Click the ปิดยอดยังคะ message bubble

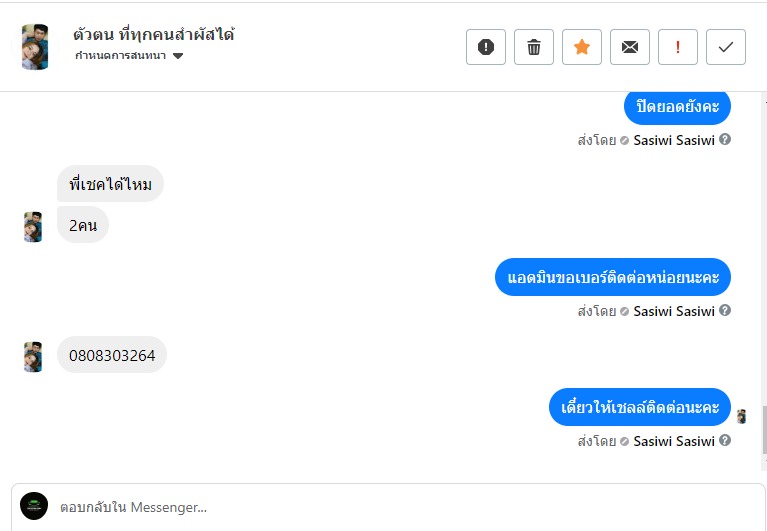coord(677,107)
